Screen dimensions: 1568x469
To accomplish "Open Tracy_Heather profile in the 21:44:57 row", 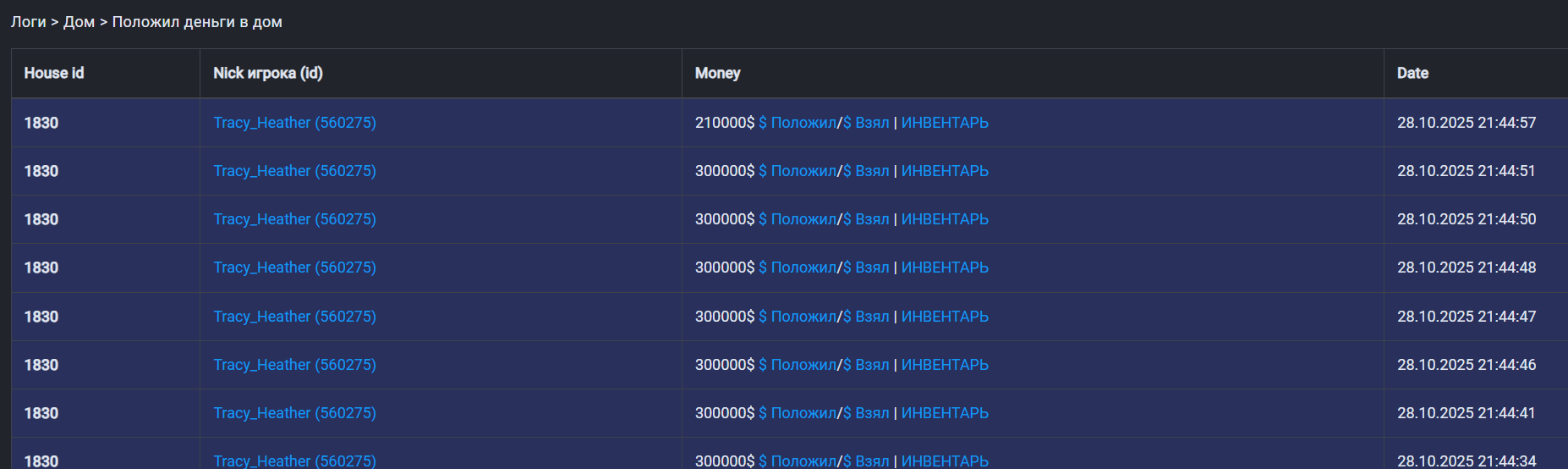I will click(294, 123).
